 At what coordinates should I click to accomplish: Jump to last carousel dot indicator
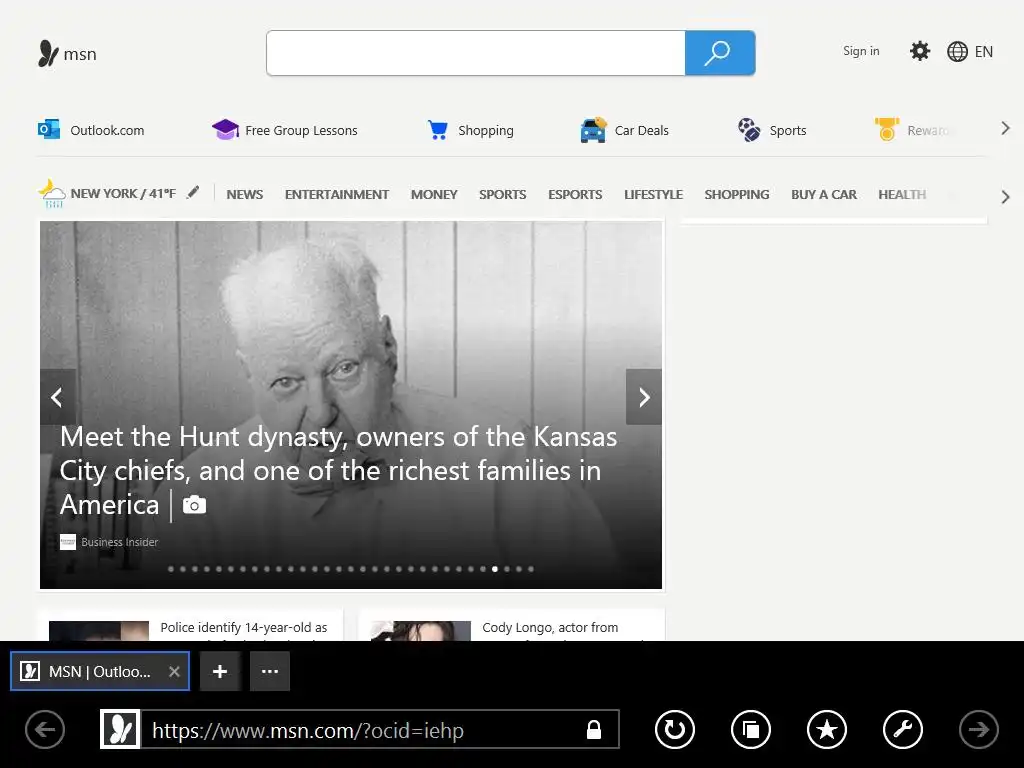click(x=531, y=569)
